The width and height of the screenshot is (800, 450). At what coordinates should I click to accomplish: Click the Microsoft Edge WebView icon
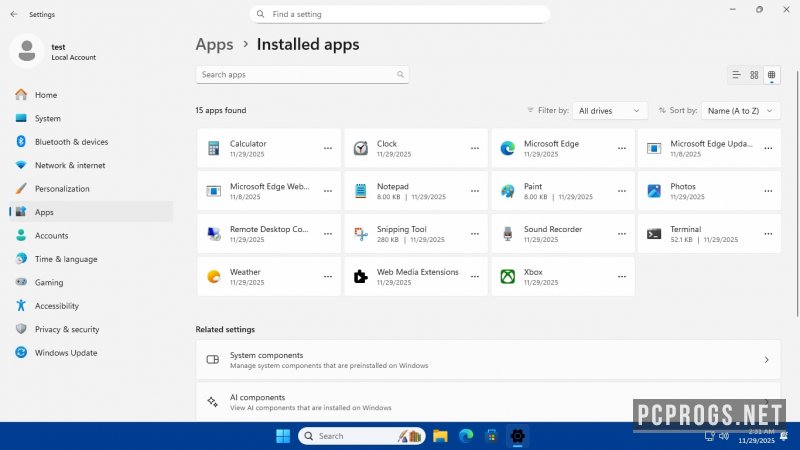(214, 191)
